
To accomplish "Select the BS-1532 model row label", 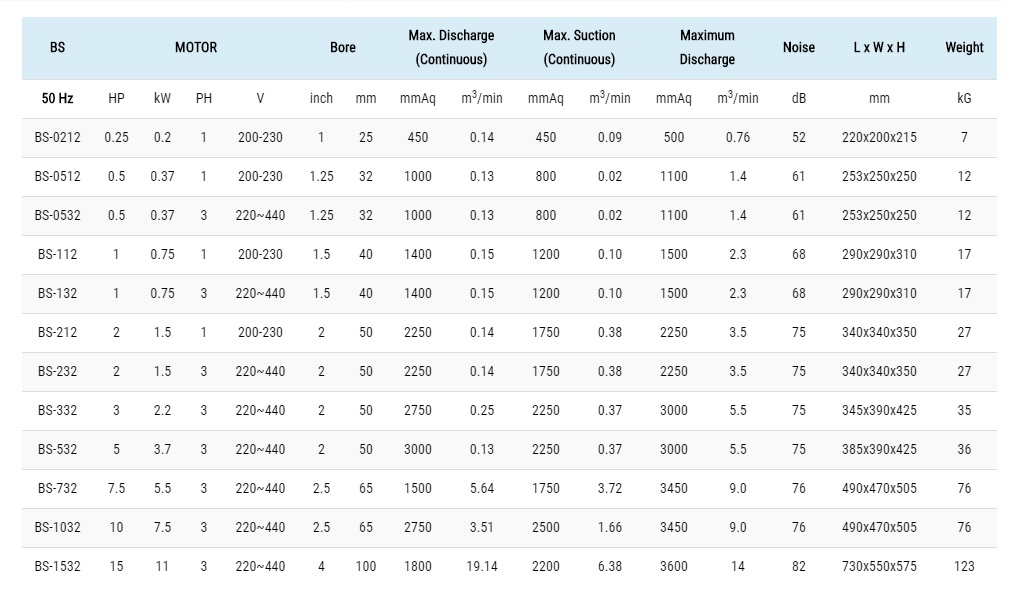I will (x=57, y=566).
